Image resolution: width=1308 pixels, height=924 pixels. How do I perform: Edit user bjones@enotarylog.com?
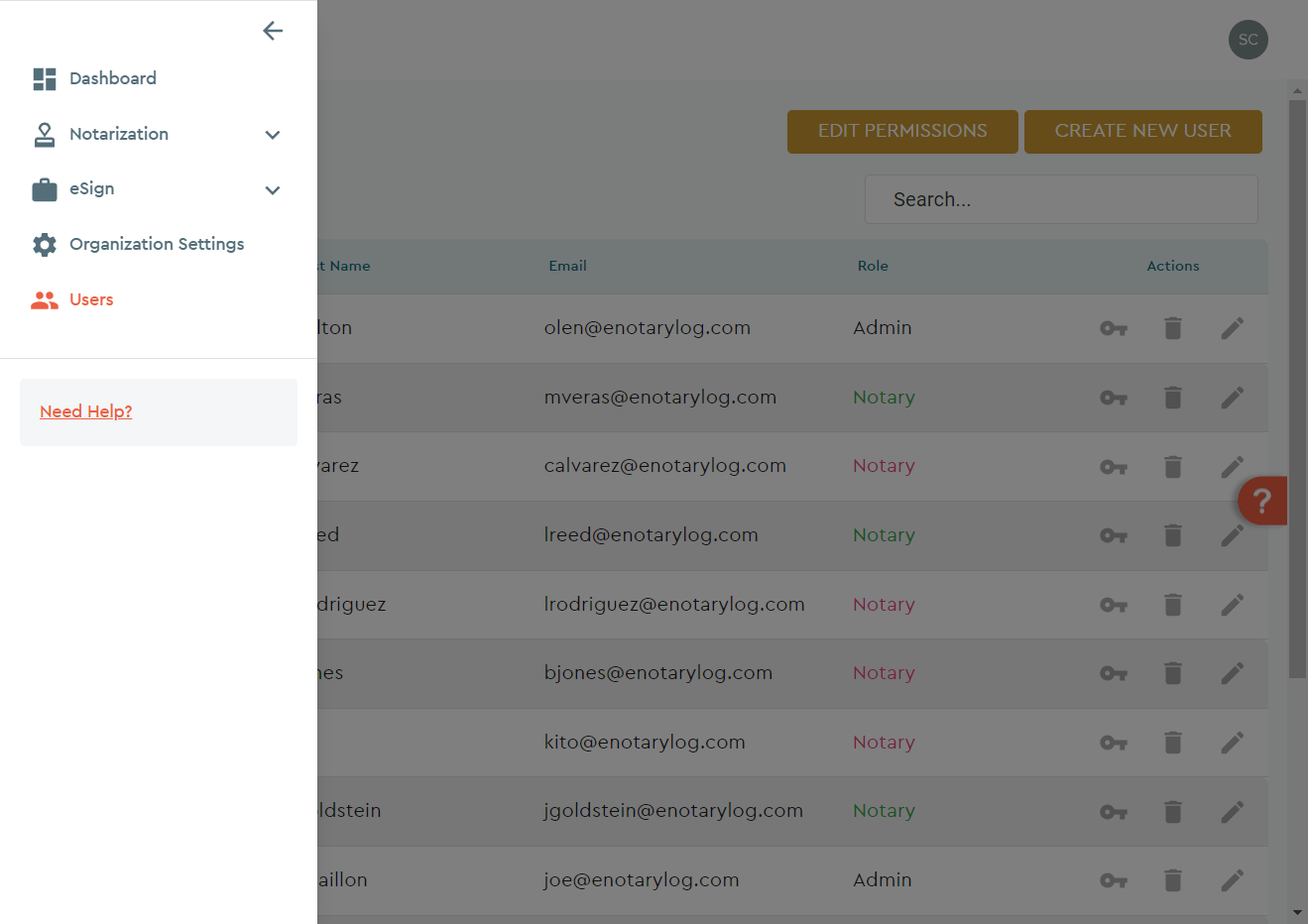coord(1233,673)
